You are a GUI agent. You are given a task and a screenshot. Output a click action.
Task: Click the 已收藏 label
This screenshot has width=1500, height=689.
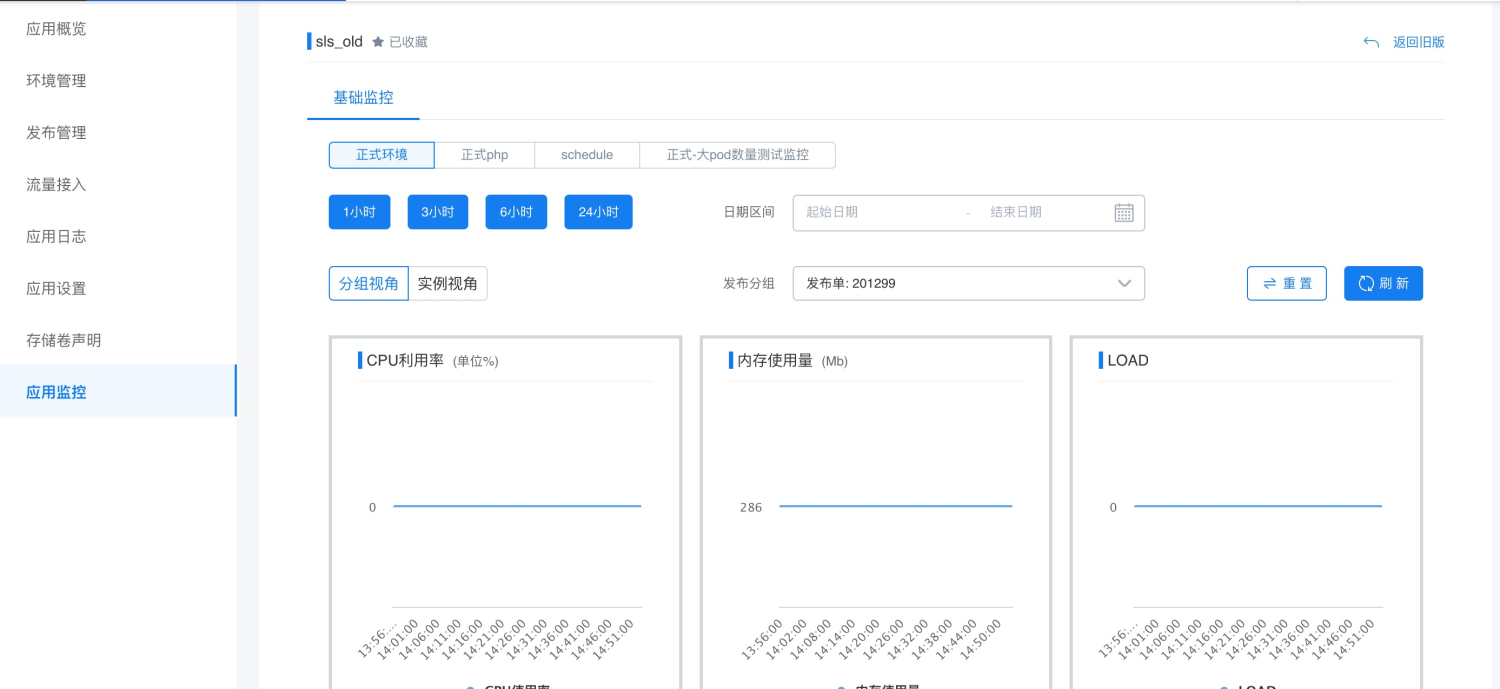[408, 42]
